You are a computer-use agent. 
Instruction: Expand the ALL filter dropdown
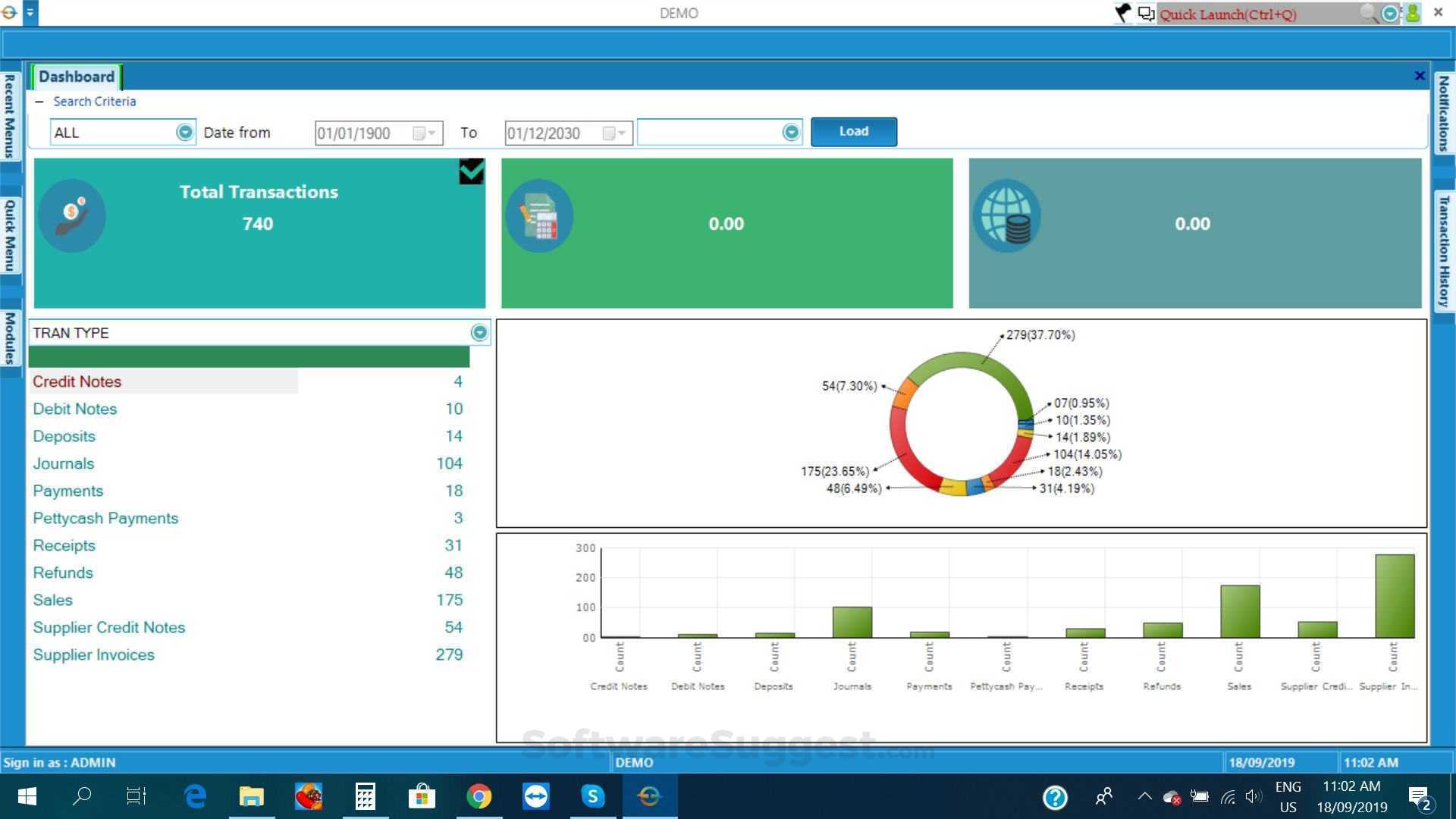pyautogui.click(x=184, y=132)
